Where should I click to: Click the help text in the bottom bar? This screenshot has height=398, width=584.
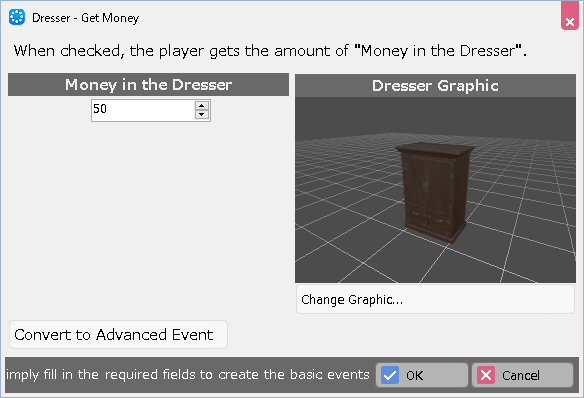[188, 375]
